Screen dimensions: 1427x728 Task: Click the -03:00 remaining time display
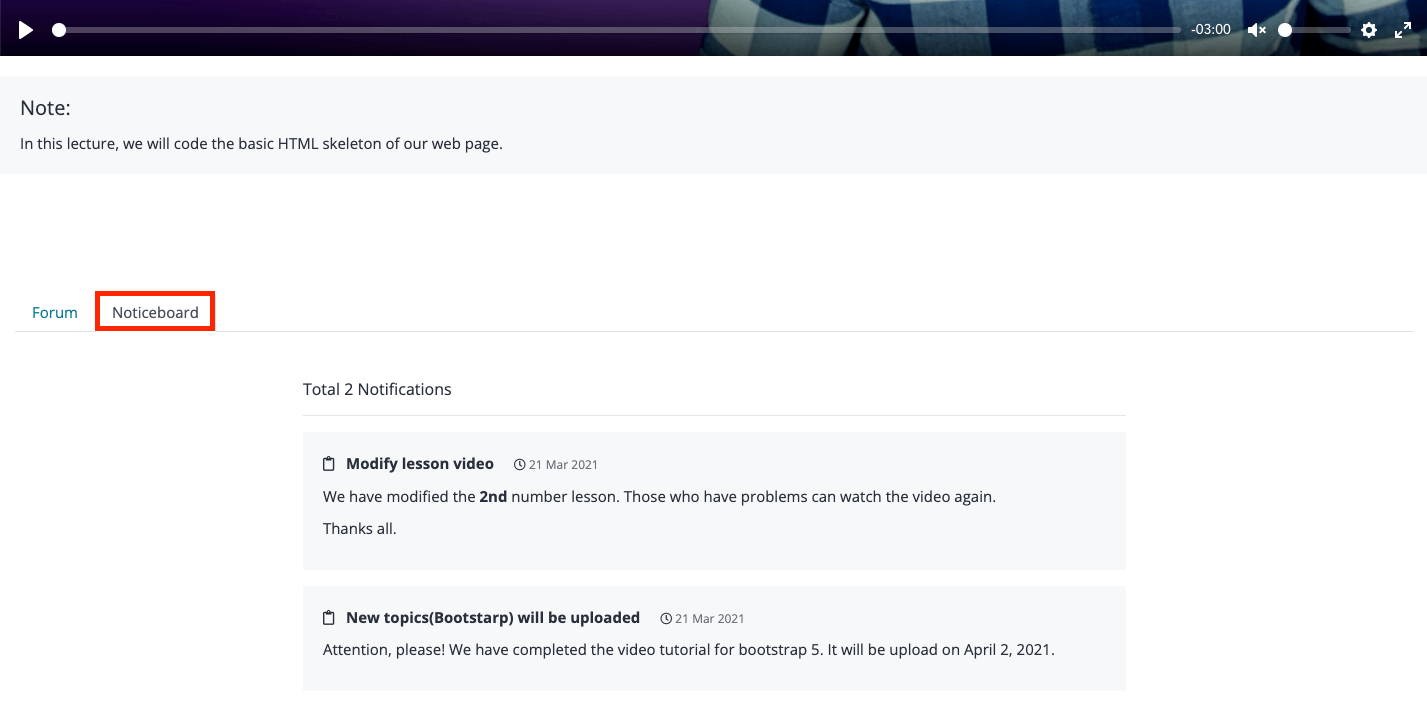coord(1210,30)
